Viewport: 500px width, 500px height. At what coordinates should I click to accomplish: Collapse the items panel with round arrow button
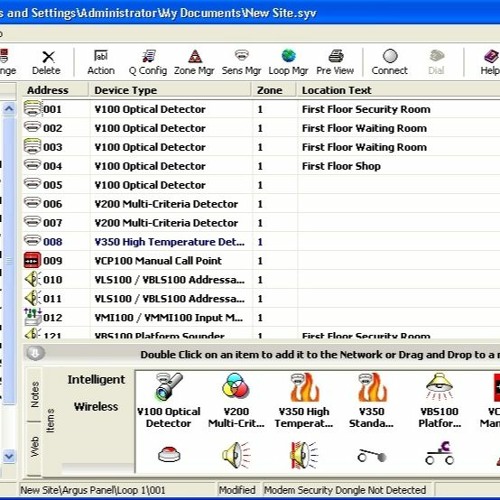click(x=35, y=353)
